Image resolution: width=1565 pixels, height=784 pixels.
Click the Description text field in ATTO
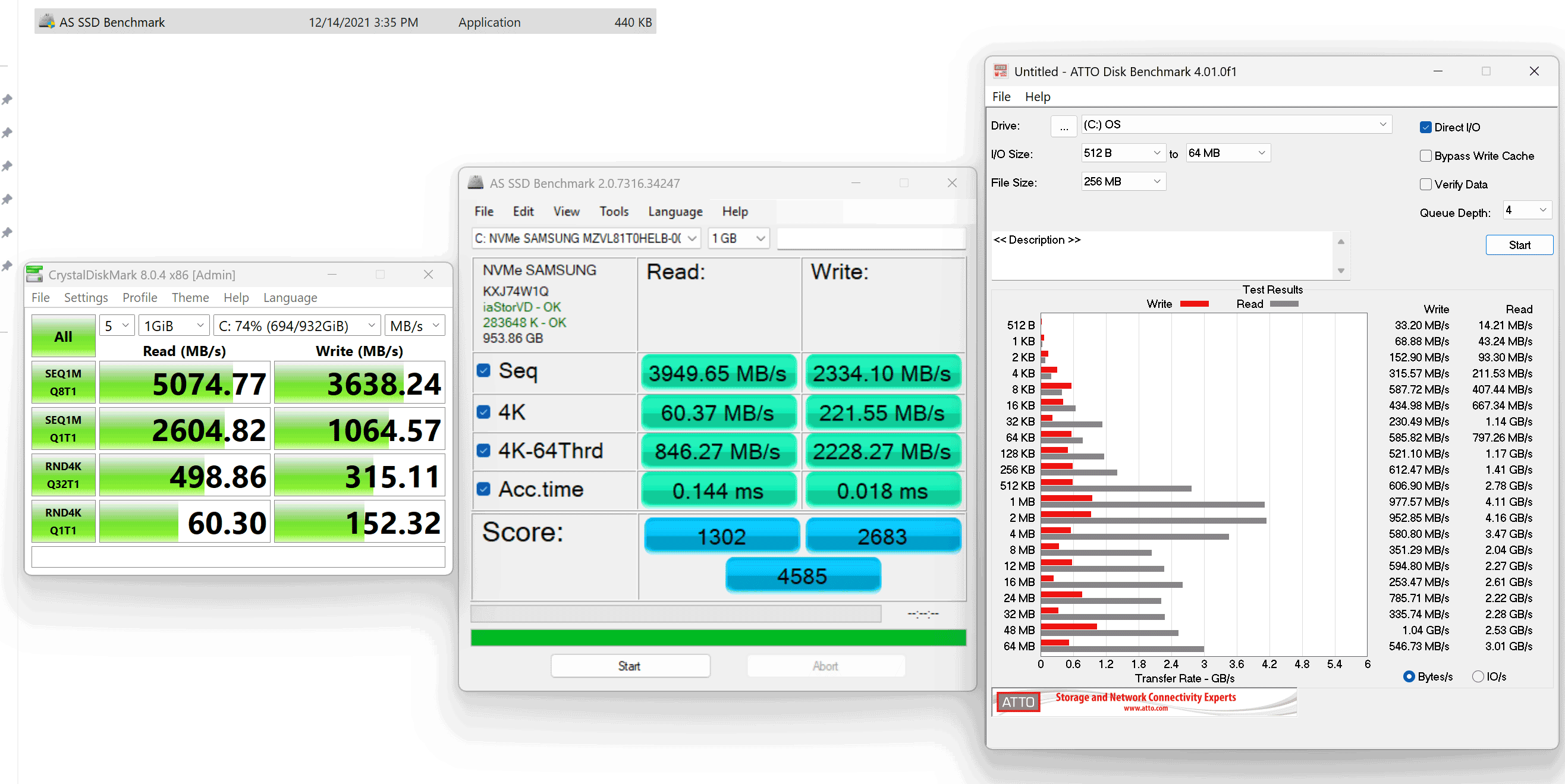point(1162,255)
